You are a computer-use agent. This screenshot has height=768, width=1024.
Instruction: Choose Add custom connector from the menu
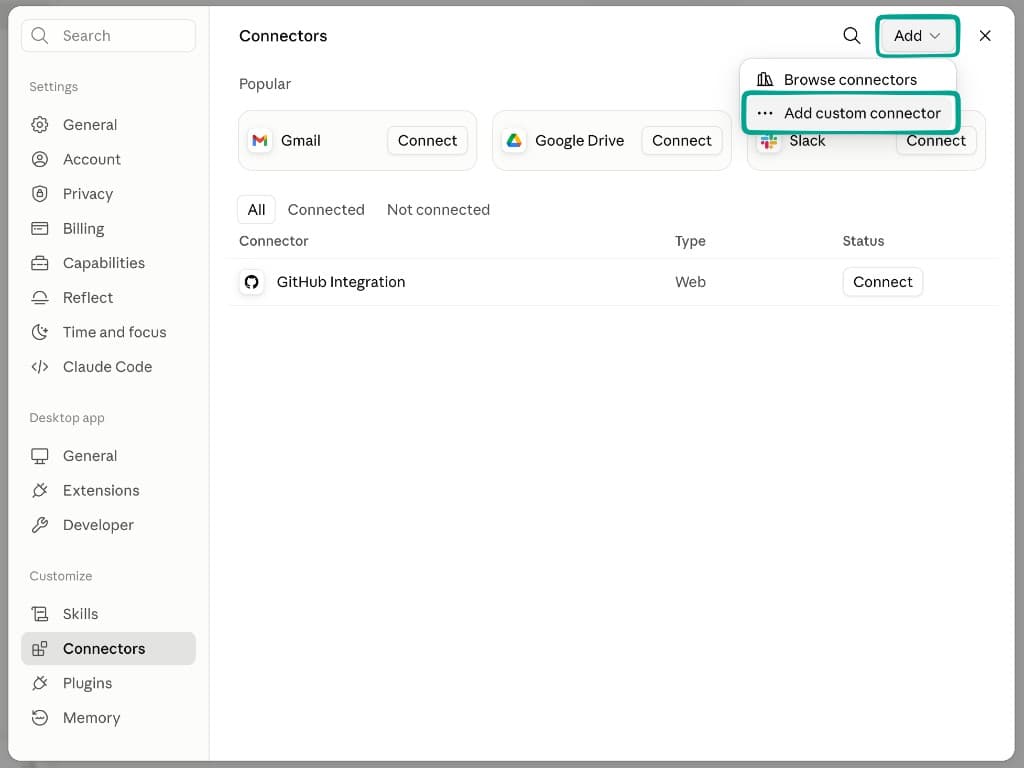849,114
